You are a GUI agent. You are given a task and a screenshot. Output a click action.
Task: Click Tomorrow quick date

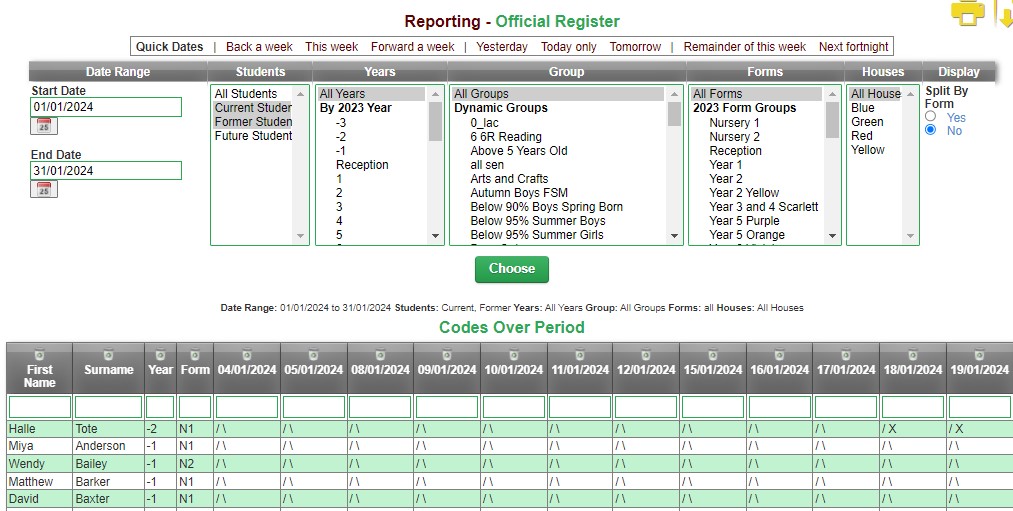pos(635,47)
